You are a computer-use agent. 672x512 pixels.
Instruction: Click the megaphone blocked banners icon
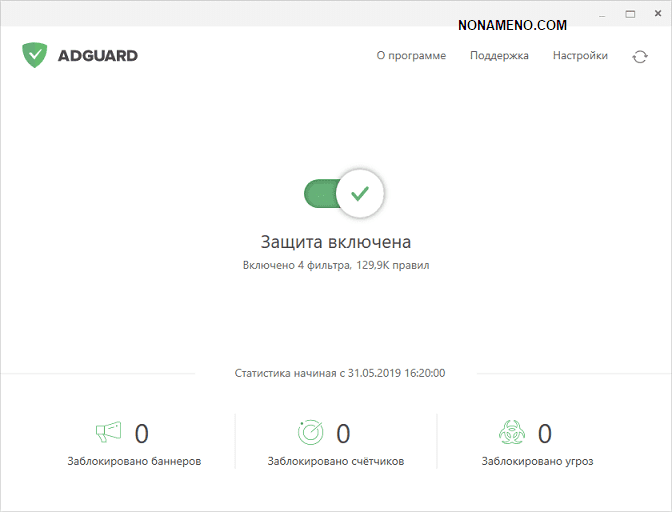click(x=108, y=432)
